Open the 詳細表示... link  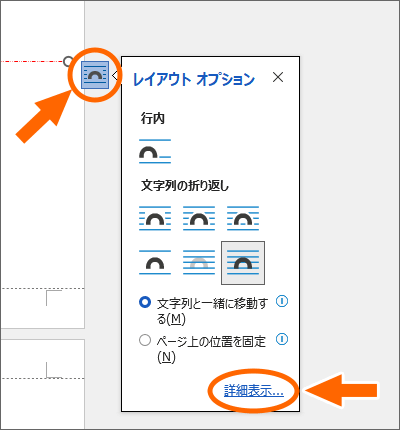[254, 391]
